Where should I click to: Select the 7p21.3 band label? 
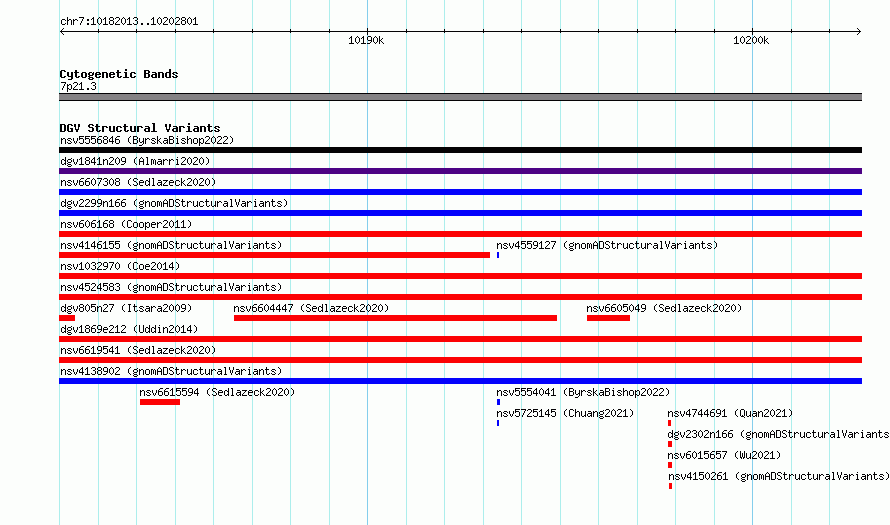pyautogui.click(x=78, y=86)
